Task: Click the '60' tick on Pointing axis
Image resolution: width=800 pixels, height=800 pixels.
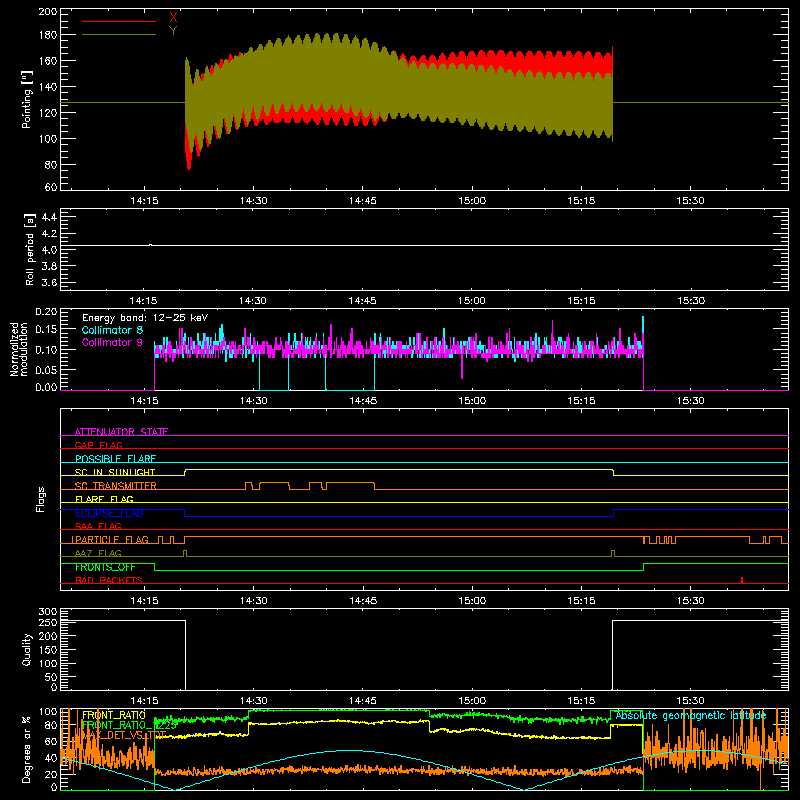Action: [51, 187]
